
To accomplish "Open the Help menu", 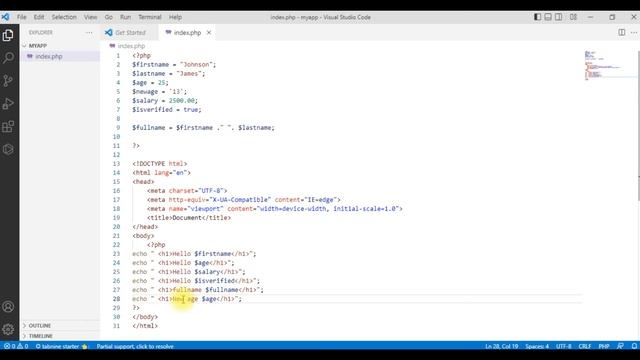I will click(176, 17).
